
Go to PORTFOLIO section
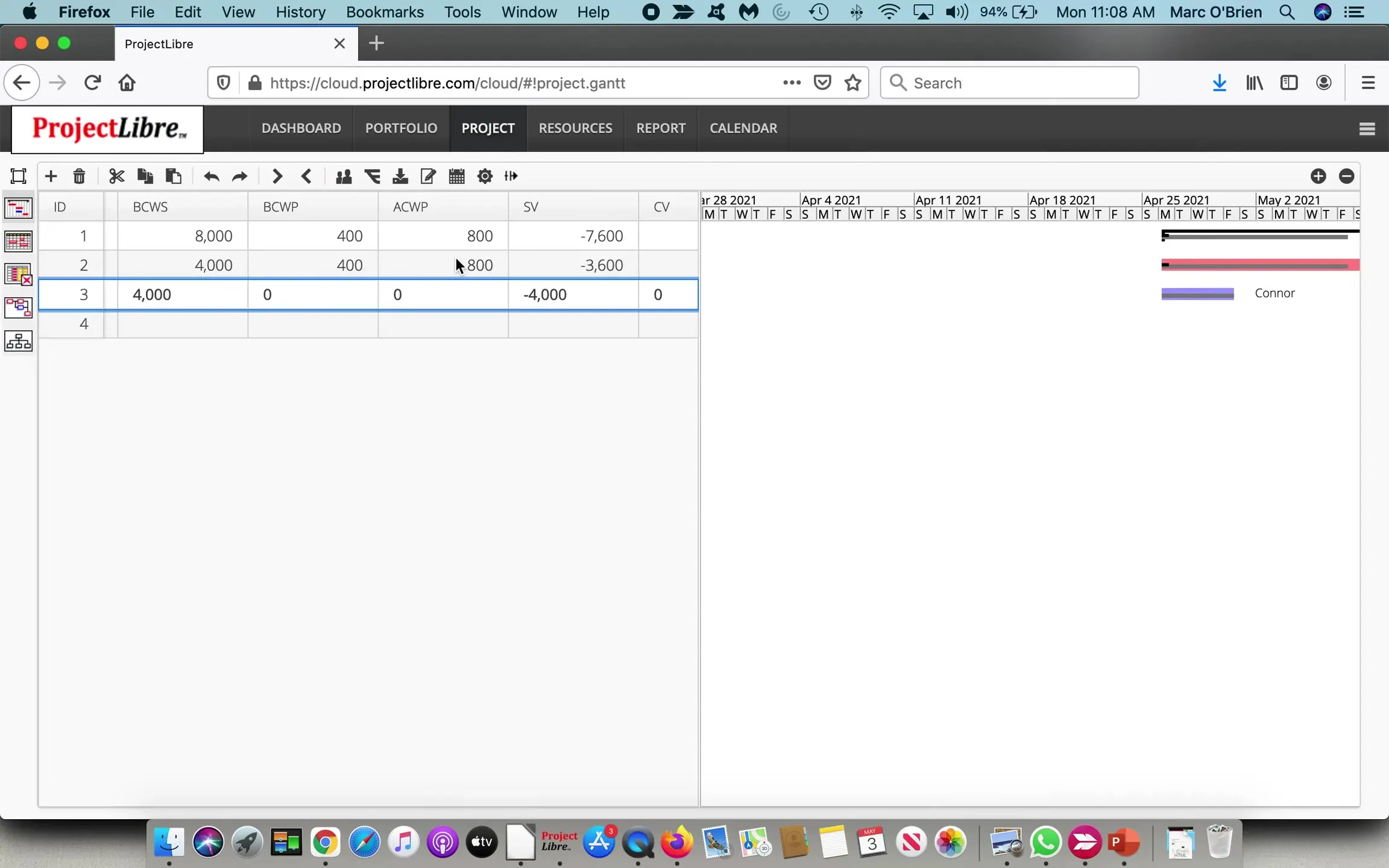(x=401, y=128)
